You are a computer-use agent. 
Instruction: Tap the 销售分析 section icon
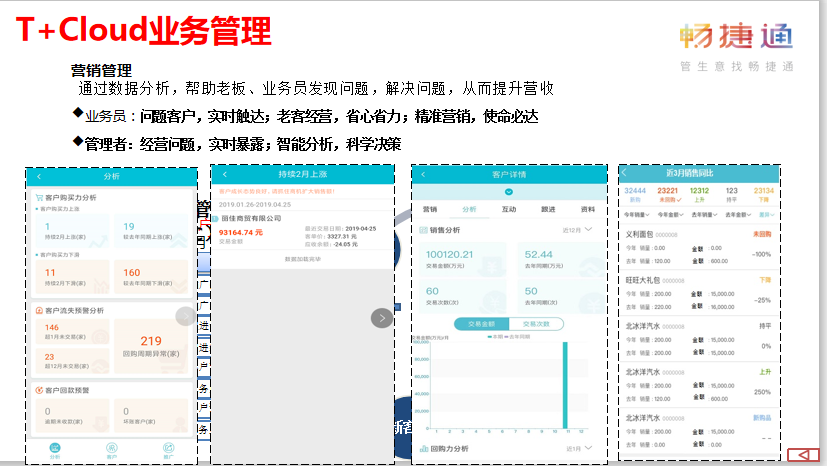423,230
